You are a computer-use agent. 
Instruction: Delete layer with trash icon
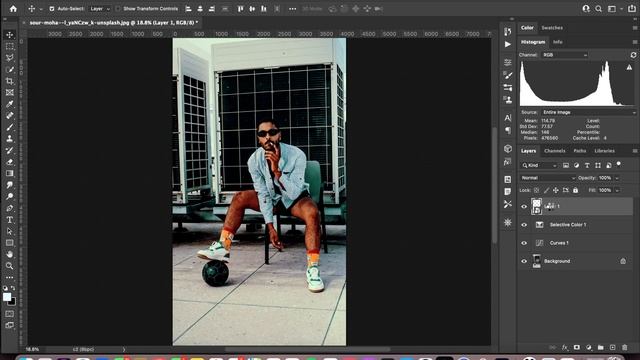point(624,347)
